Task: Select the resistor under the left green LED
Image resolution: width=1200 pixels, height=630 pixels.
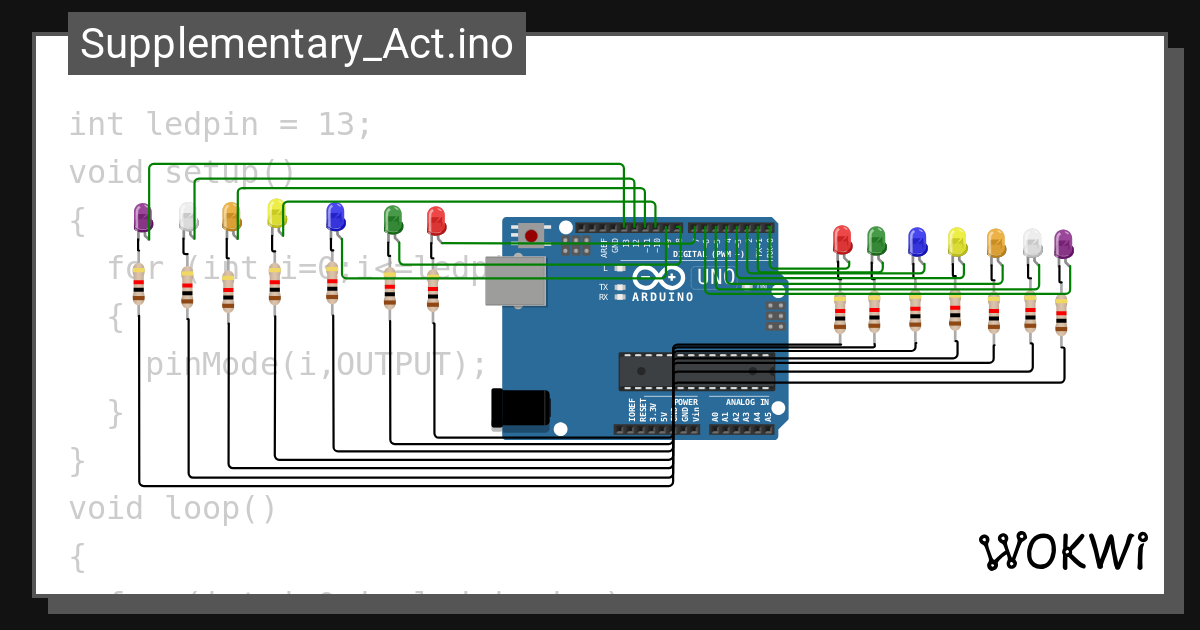Action: coord(390,289)
